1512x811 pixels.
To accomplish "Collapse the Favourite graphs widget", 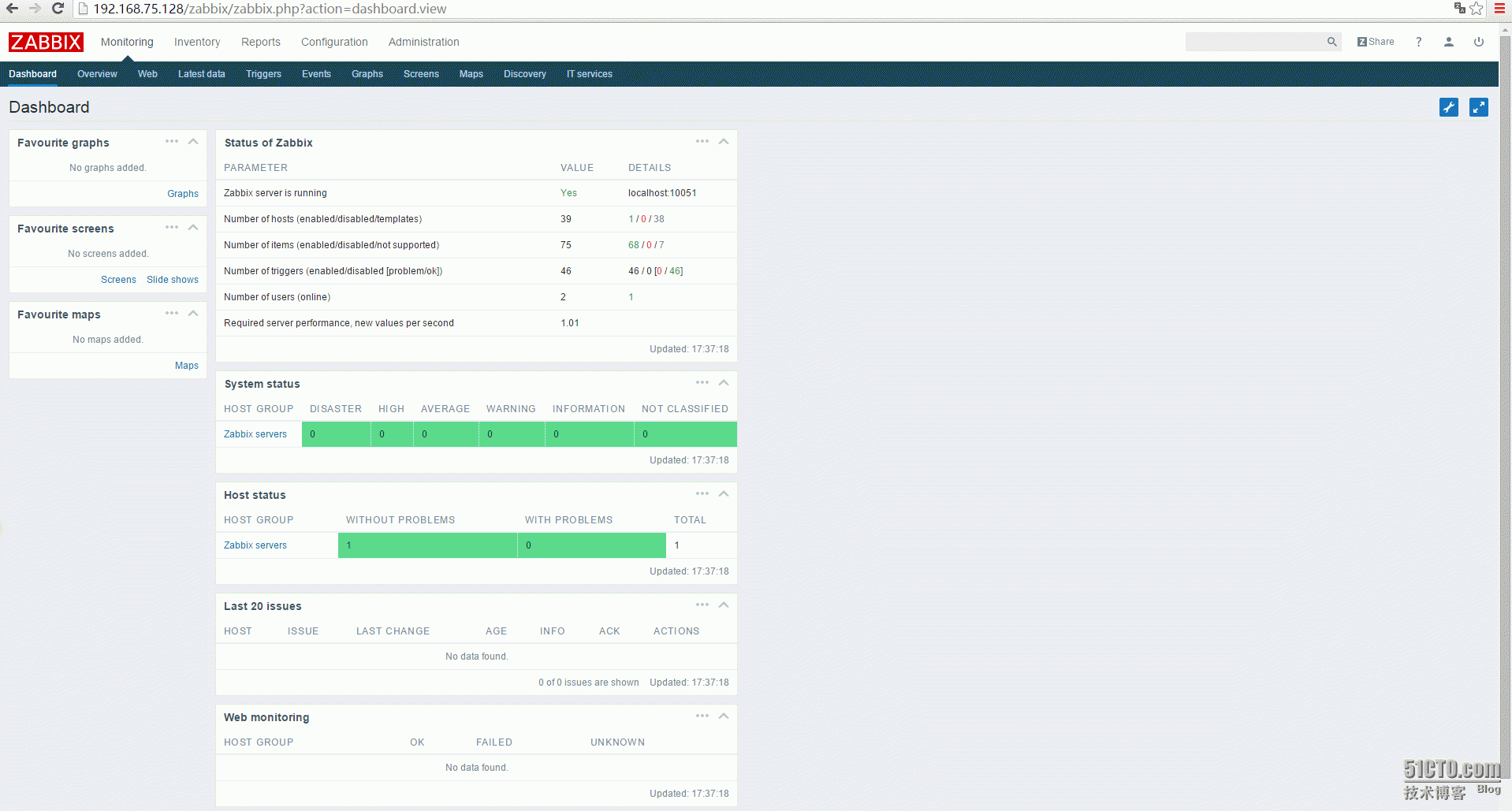I will click(193, 142).
